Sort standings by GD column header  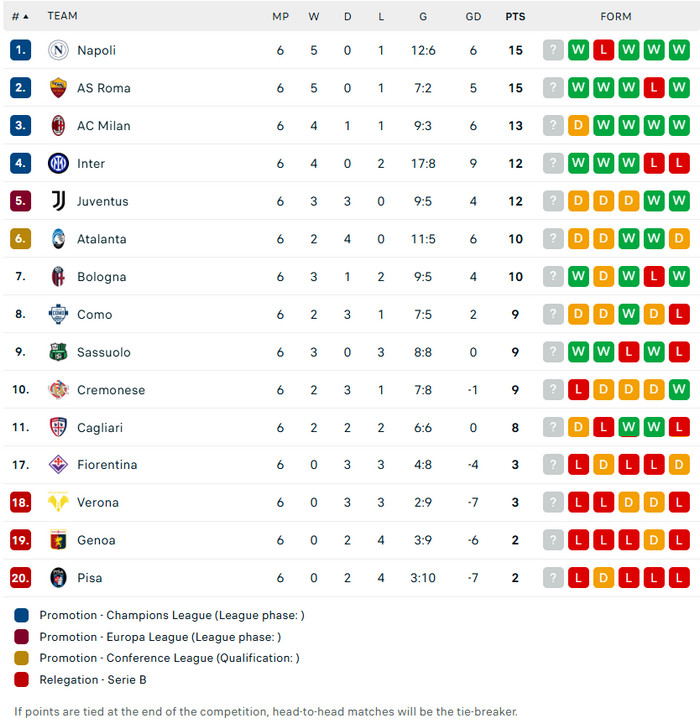[x=473, y=16]
